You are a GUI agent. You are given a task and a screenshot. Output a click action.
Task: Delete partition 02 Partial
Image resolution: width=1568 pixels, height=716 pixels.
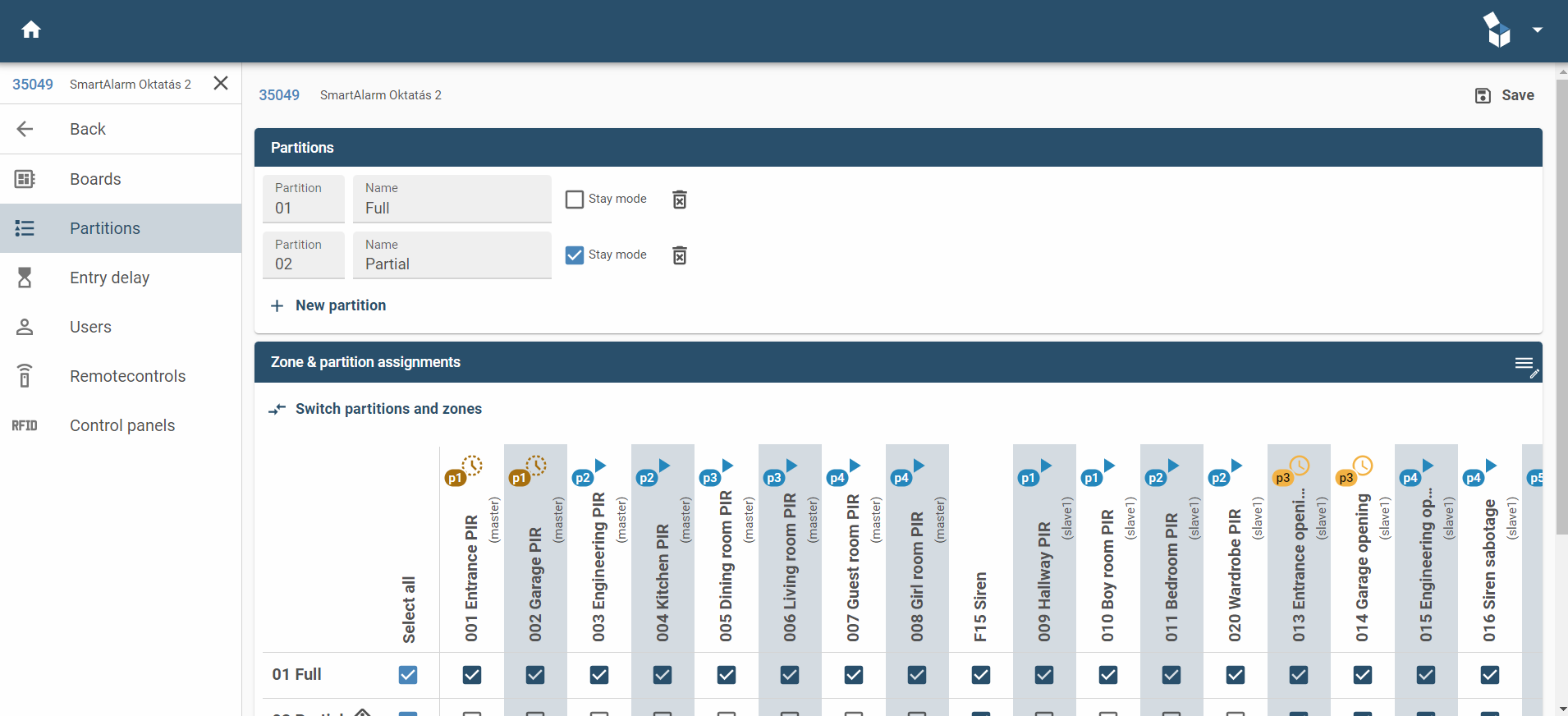(x=680, y=255)
